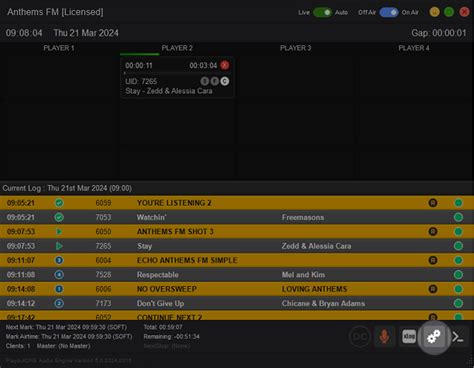
Task: Click the UID 7528 cell
Action: pos(103,275)
